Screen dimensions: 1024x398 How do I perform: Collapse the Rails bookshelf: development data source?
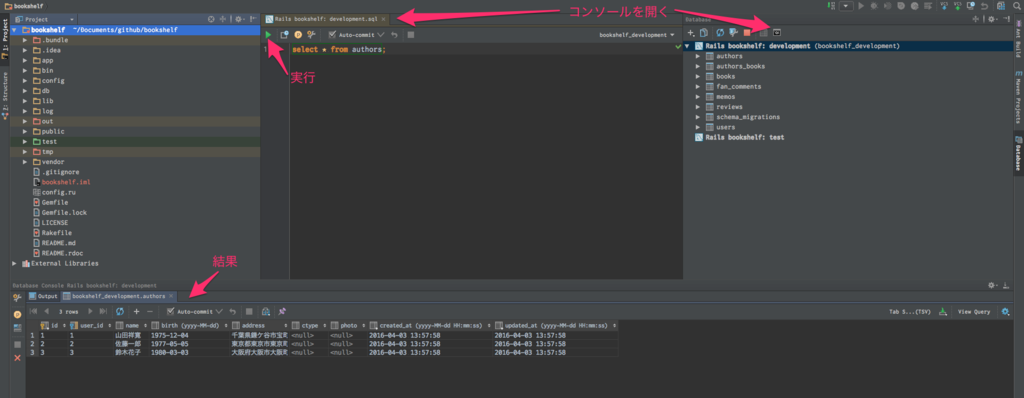(x=687, y=46)
